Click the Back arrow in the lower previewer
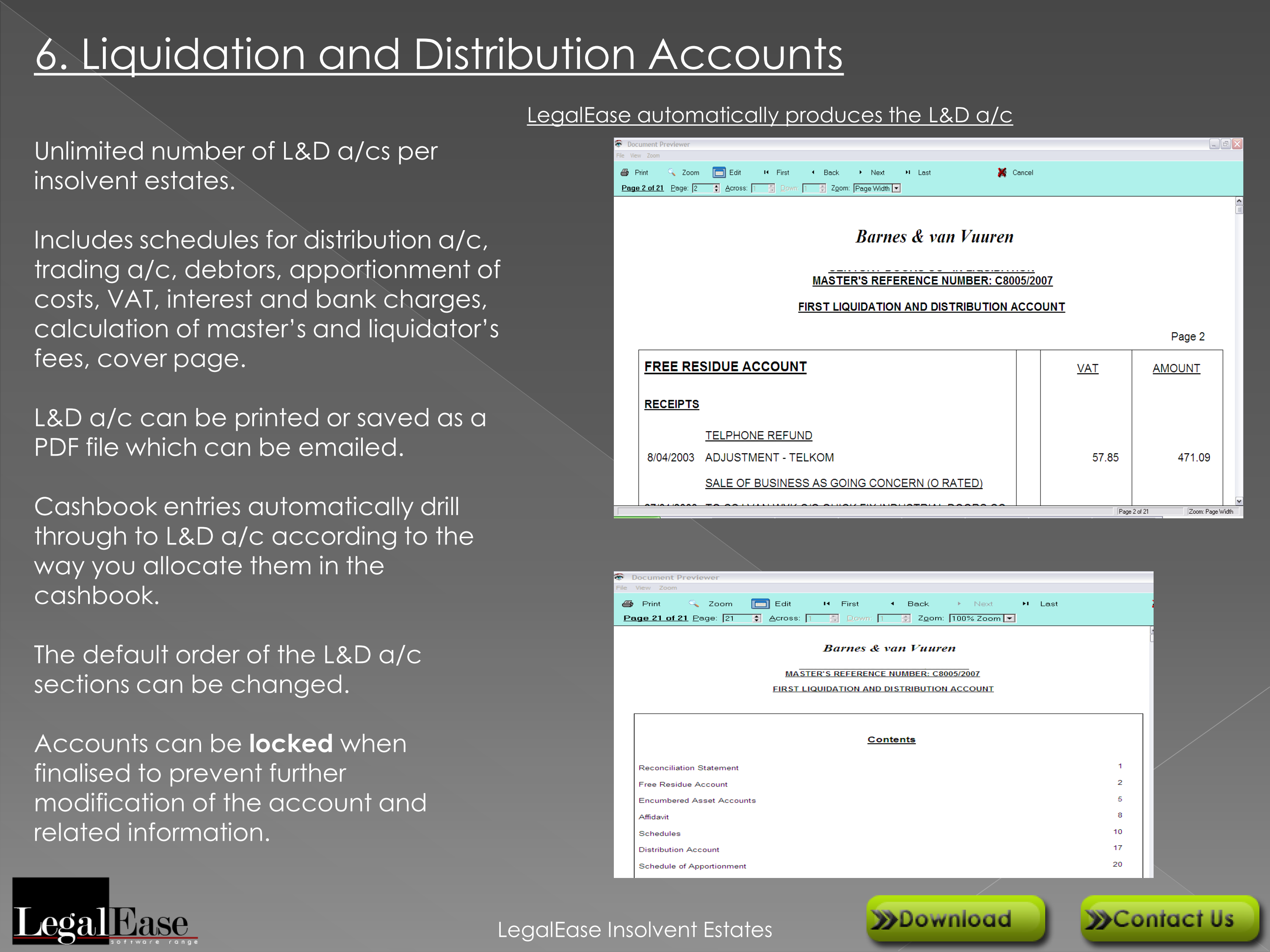The height and width of the screenshot is (952, 1270). (x=892, y=604)
